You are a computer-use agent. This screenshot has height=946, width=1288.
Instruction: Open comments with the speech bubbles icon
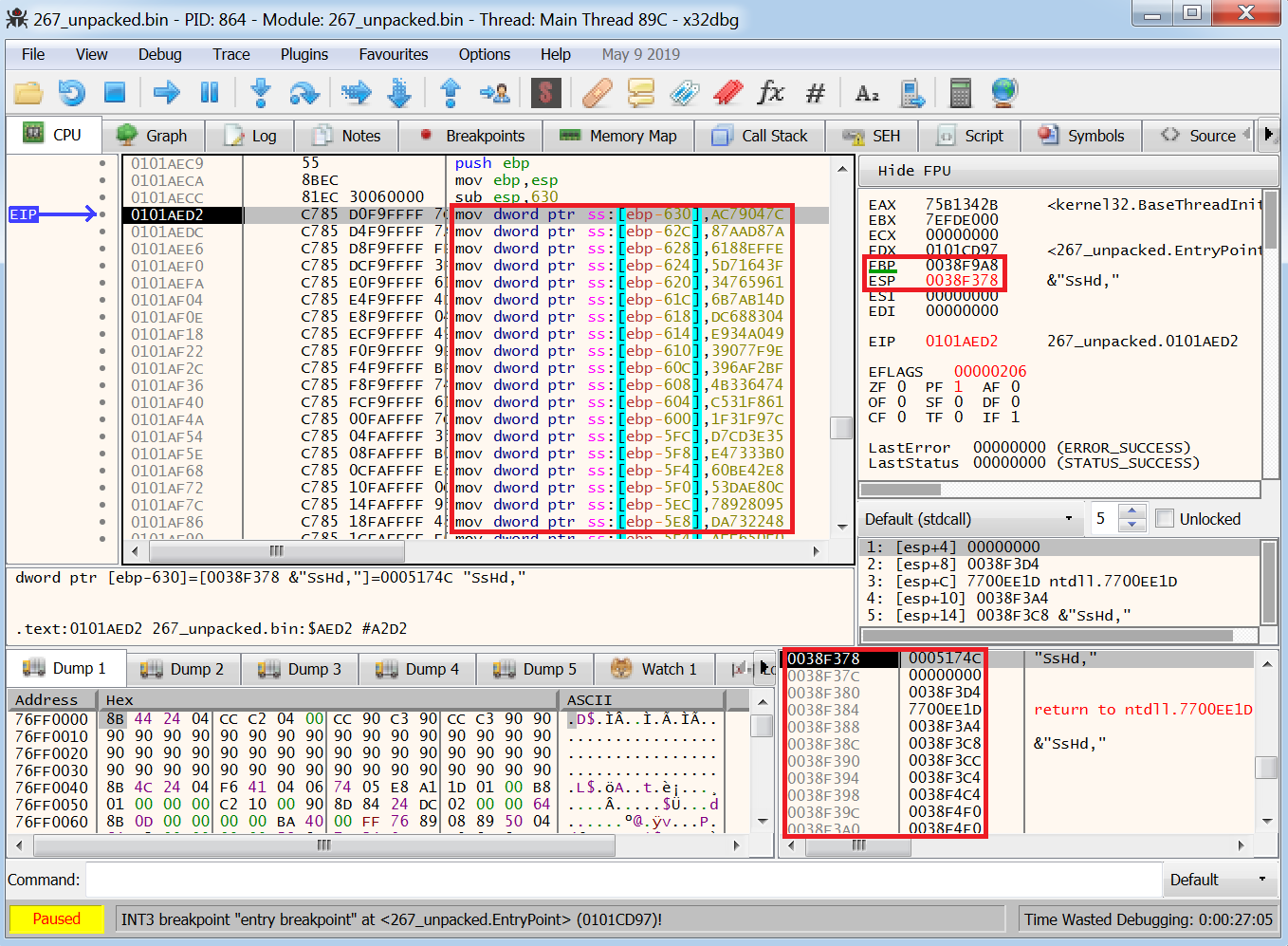[x=640, y=93]
